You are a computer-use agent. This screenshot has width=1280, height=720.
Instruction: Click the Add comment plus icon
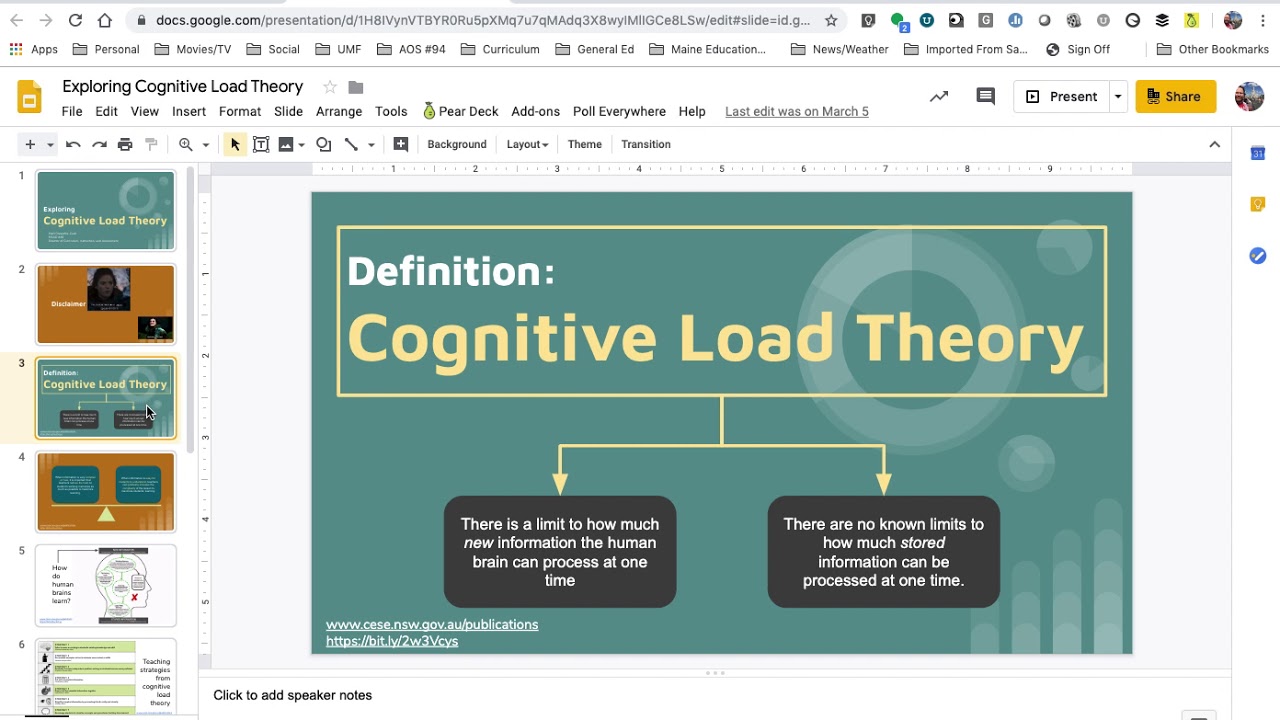401,144
